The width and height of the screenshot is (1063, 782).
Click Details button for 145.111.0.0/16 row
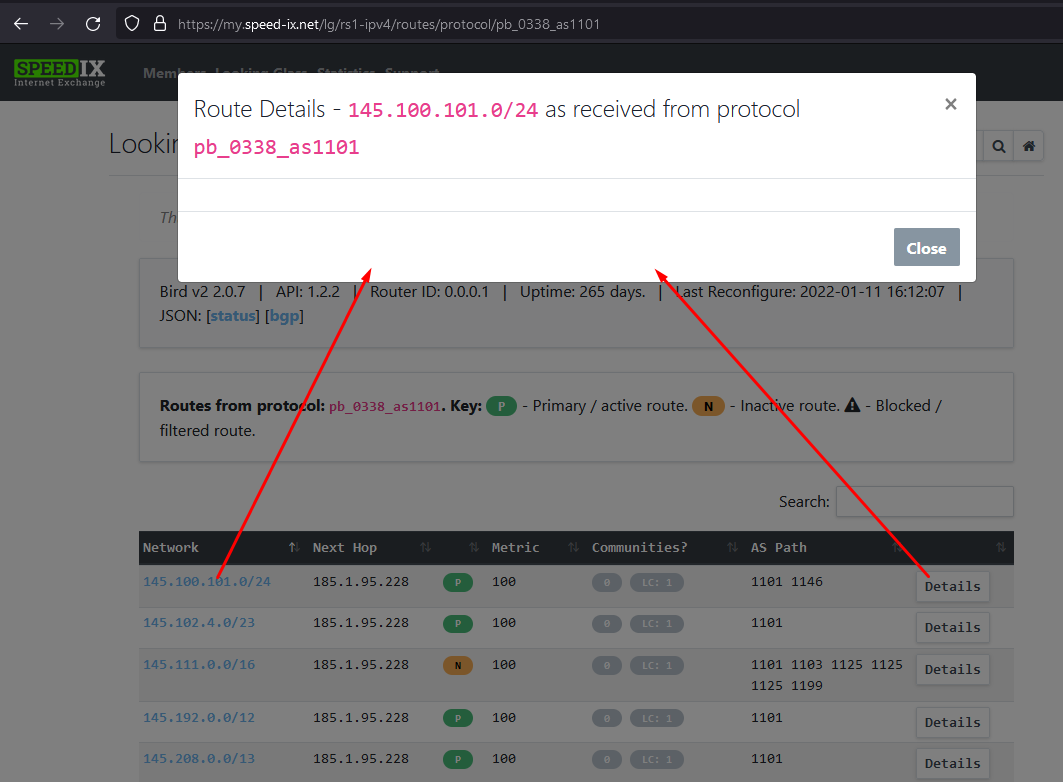(x=952, y=670)
